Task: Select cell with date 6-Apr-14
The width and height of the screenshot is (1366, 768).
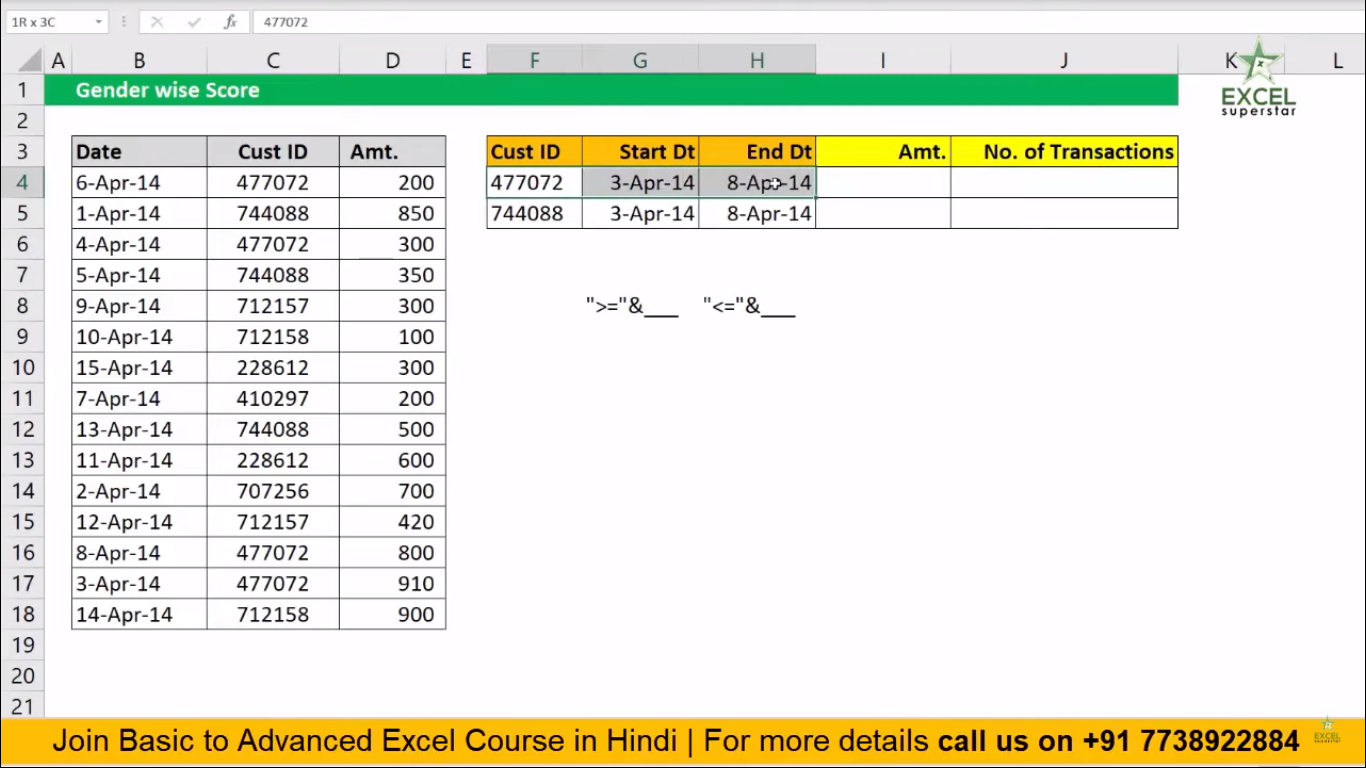Action: (x=139, y=183)
